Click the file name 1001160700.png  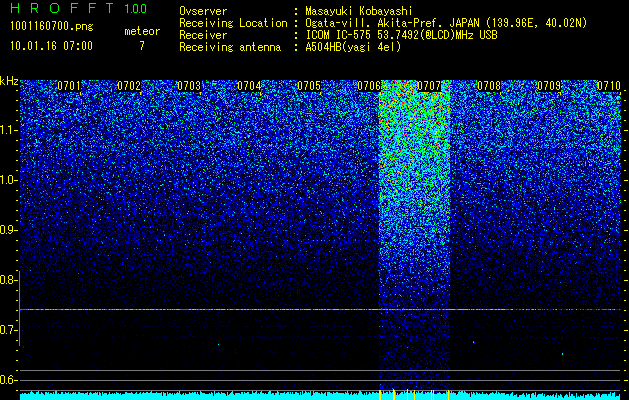(52, 27)
